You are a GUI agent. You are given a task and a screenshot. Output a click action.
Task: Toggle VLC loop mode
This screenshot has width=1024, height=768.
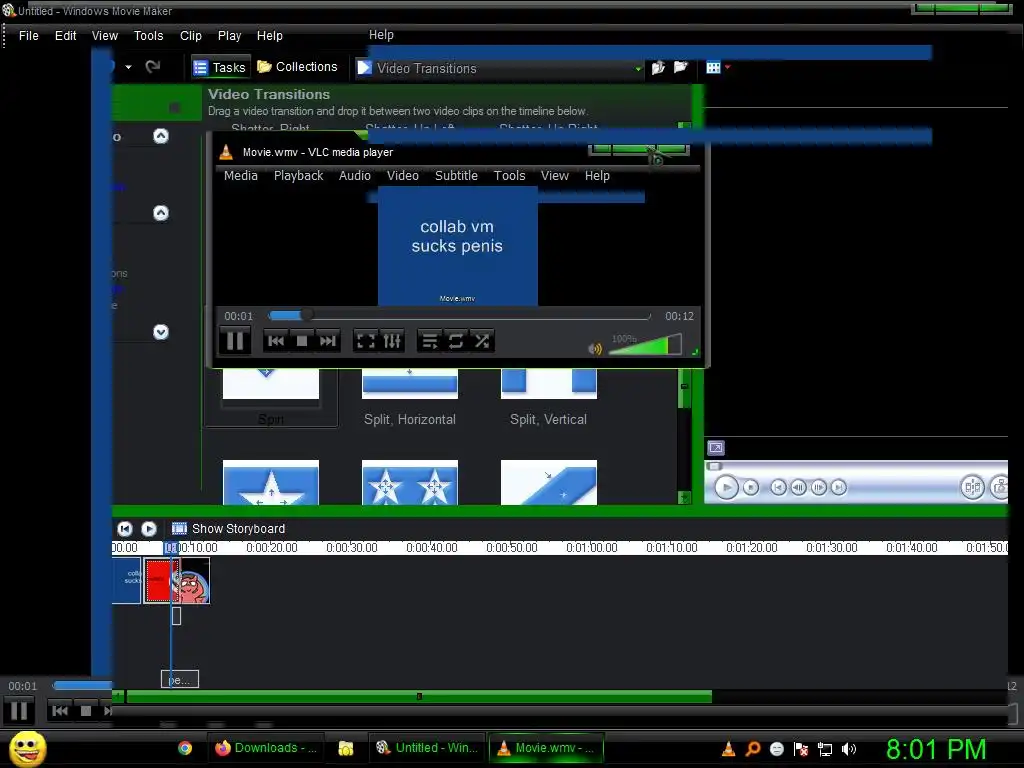456,341
